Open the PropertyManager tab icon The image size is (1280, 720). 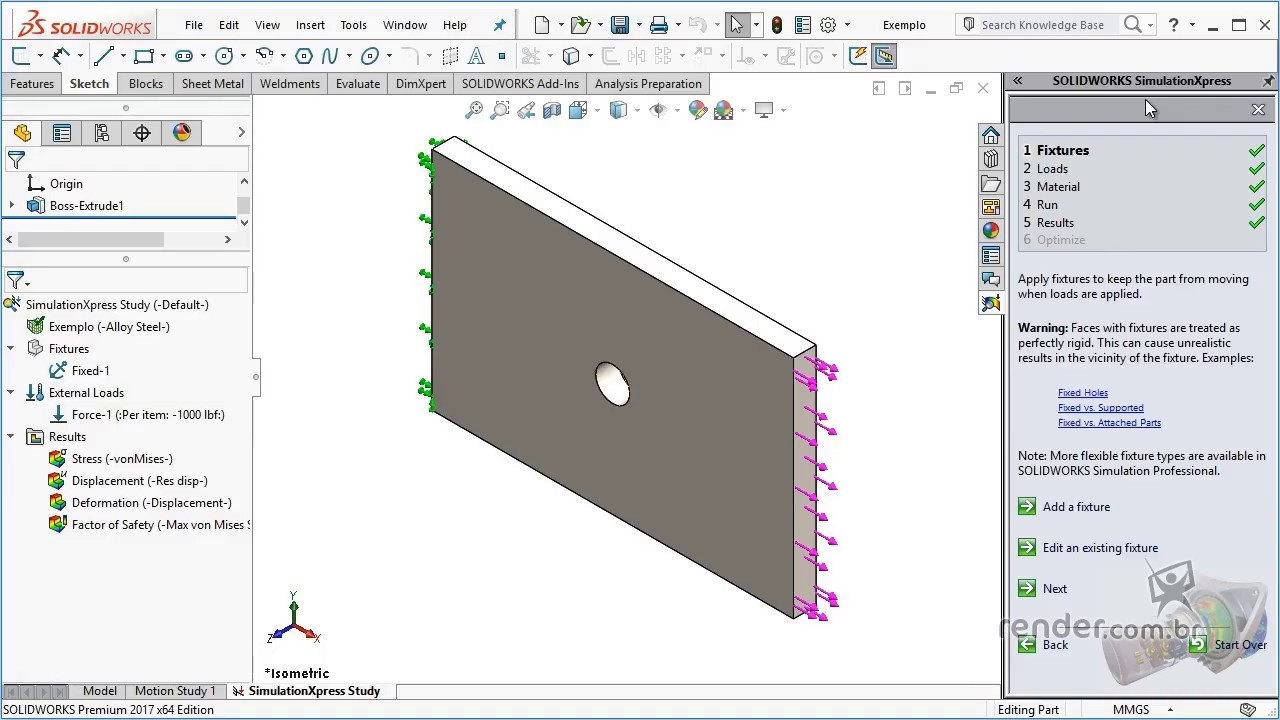pos(62,132)
